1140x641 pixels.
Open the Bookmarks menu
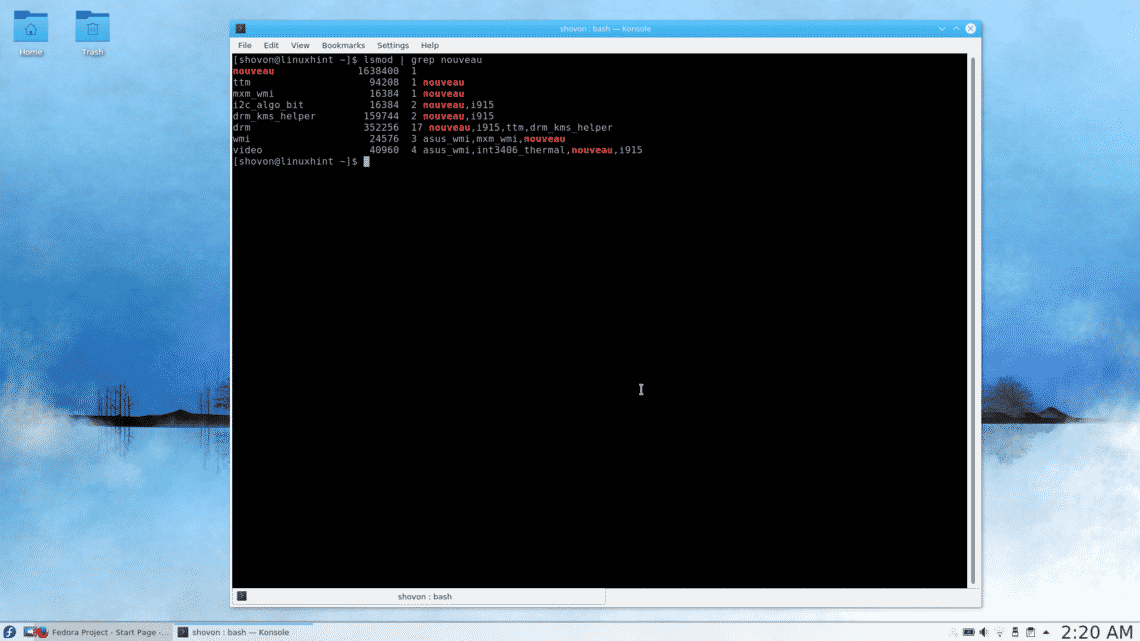[343, 45]
